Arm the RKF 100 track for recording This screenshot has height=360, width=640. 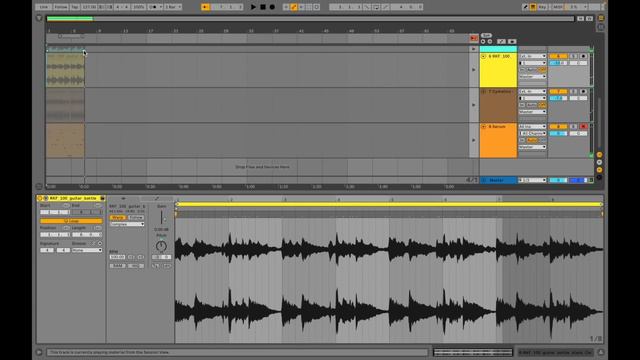(583, 56)
